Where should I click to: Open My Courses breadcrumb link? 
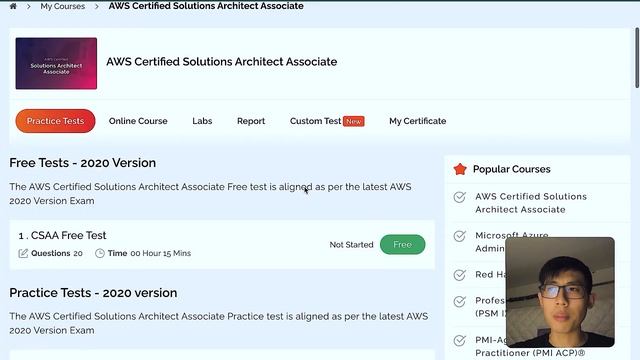[62, 6]
